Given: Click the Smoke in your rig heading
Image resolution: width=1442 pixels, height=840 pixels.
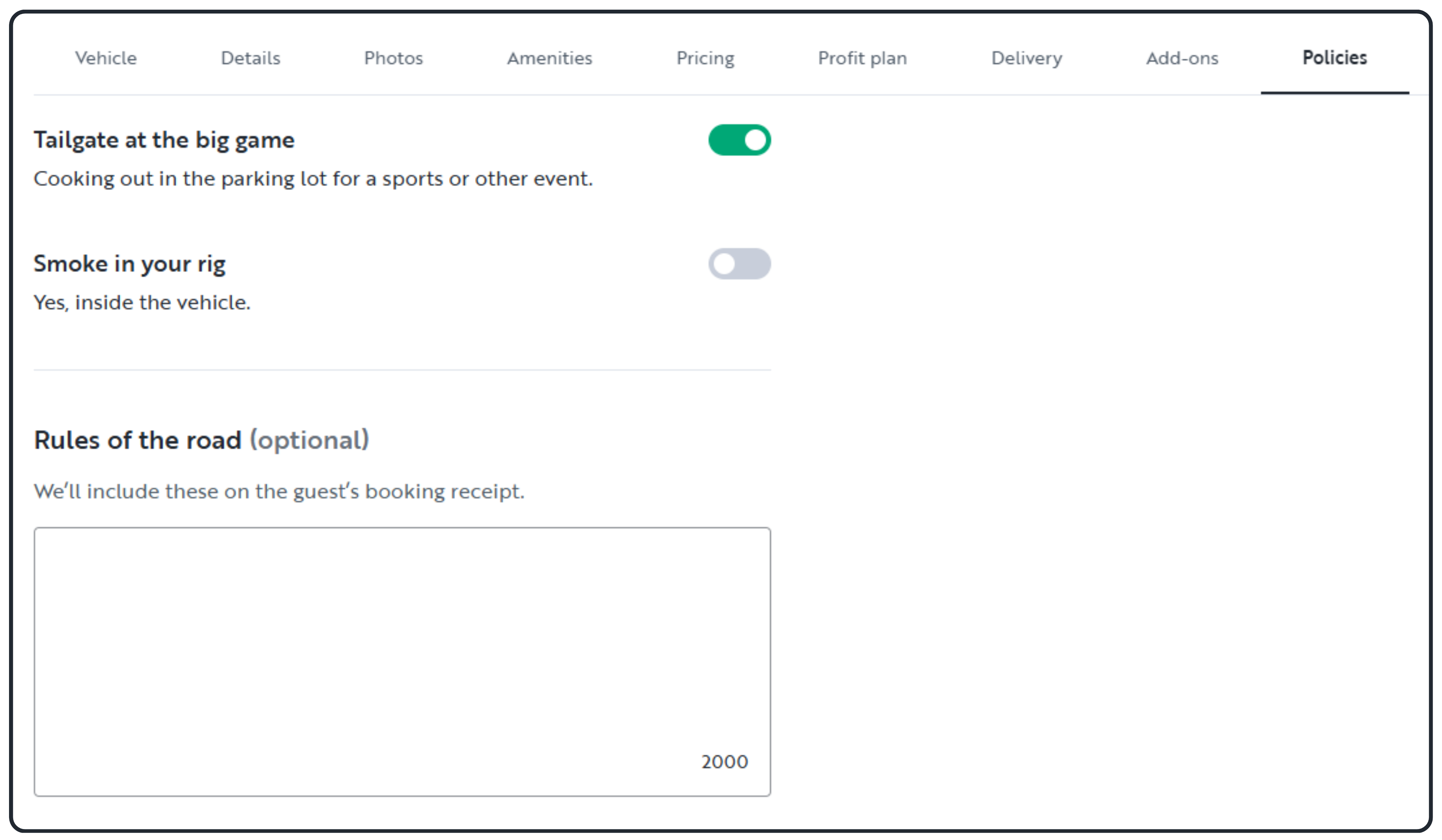Looking at the screenshot, I should [x=130, y=264].
